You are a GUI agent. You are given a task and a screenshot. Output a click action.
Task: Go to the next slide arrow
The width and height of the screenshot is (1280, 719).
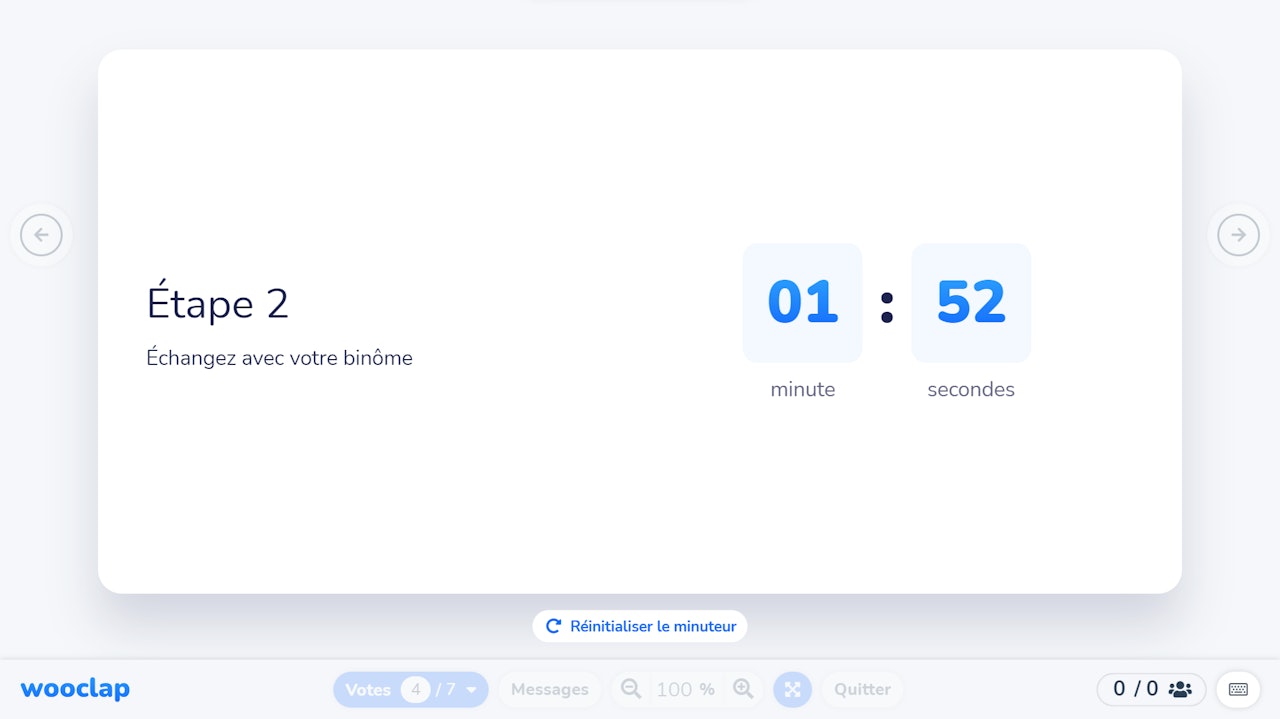pos(1238,235)
